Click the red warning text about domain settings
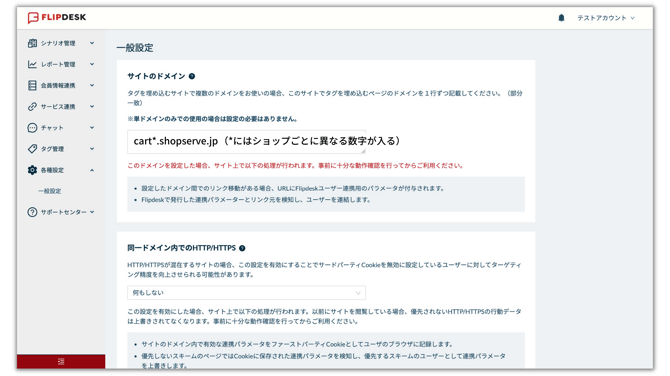Screen dimensions: 670x376 tap(296, 165)
